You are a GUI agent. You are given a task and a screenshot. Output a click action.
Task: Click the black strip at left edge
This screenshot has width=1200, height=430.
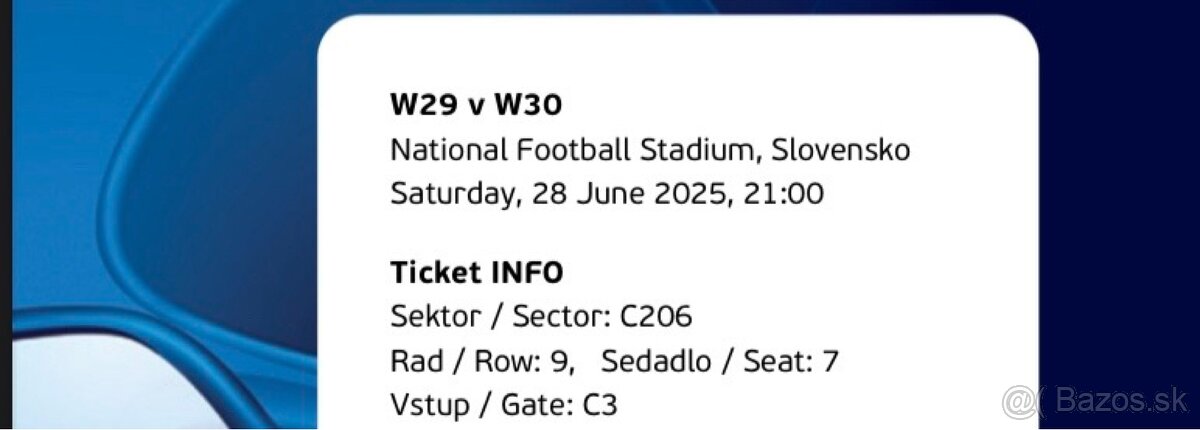coord(6,215)
